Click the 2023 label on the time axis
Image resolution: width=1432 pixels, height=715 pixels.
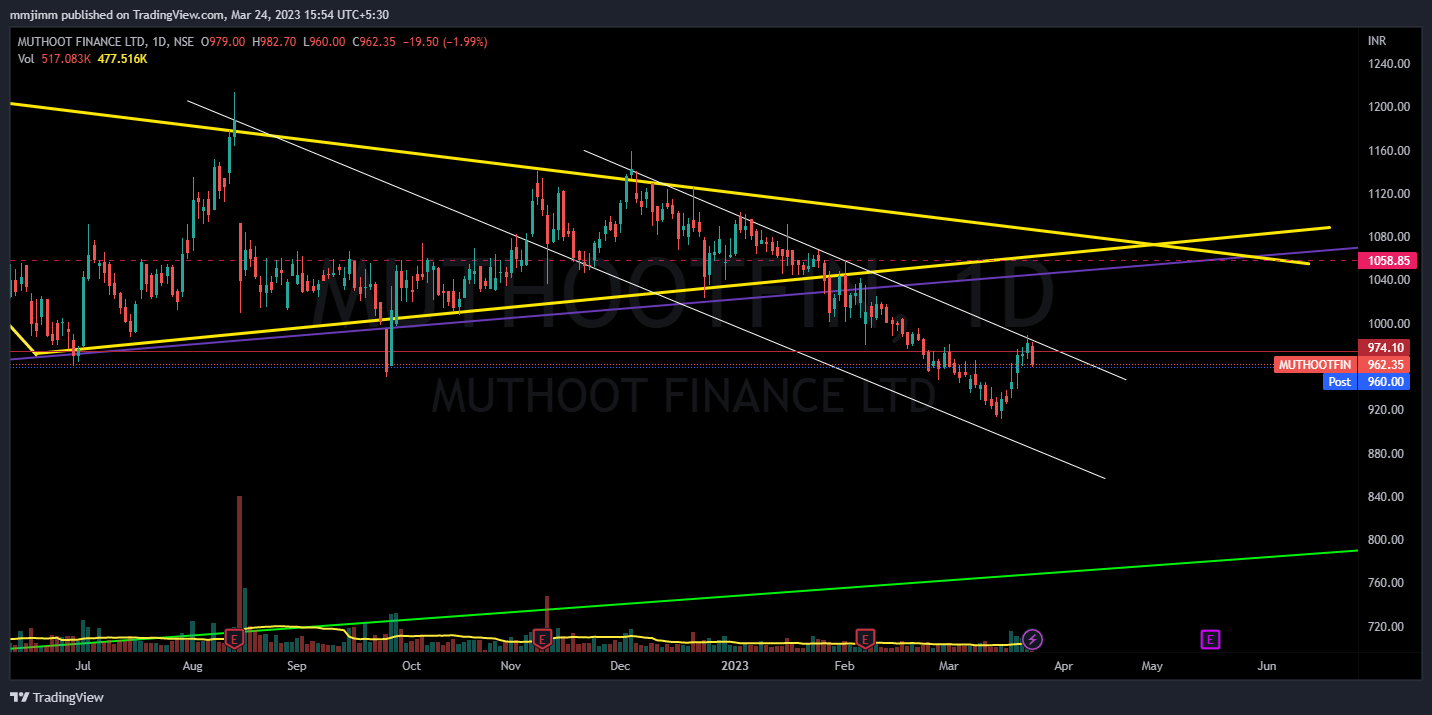[735, 665]
